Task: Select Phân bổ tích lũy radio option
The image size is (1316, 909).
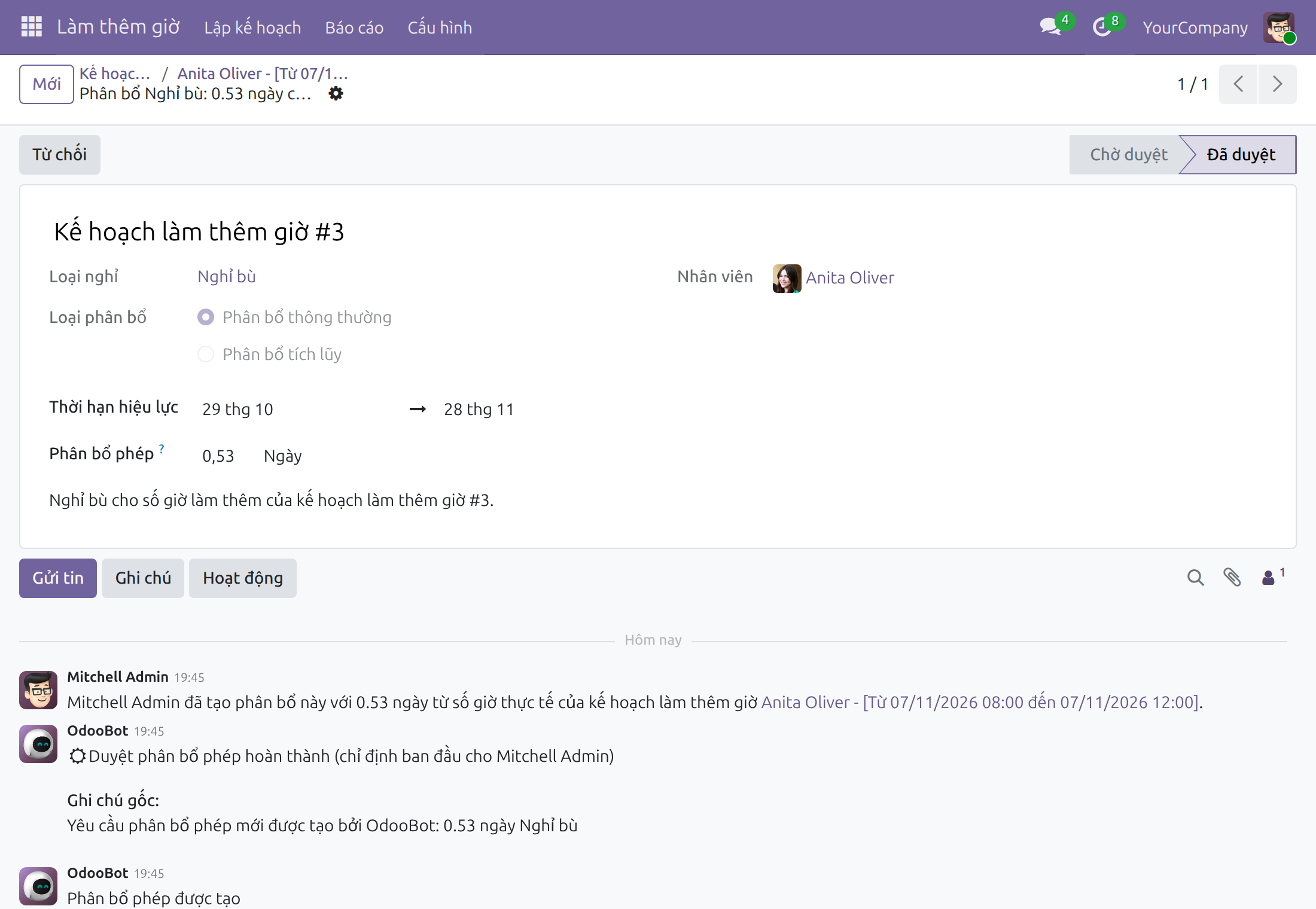Action: pos(206,354)
